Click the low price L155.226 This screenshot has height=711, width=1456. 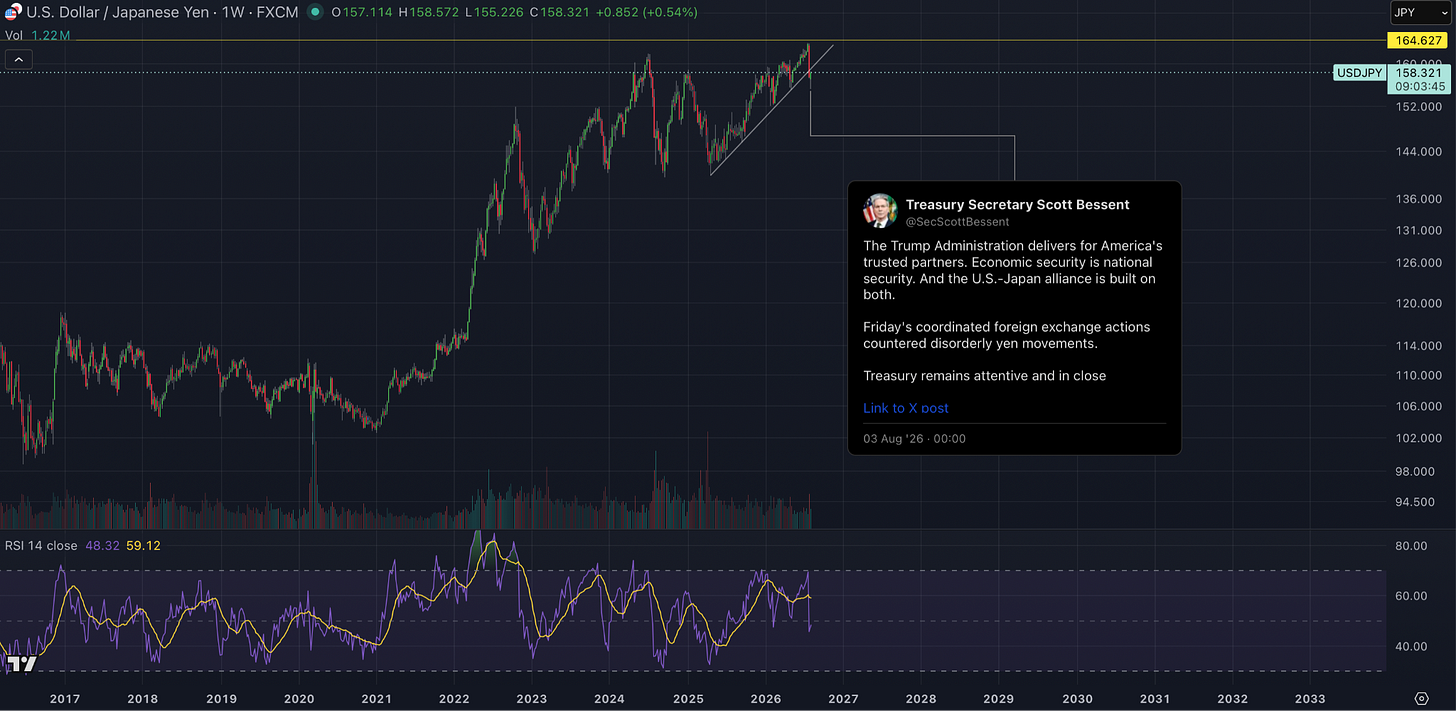point(494,12)
